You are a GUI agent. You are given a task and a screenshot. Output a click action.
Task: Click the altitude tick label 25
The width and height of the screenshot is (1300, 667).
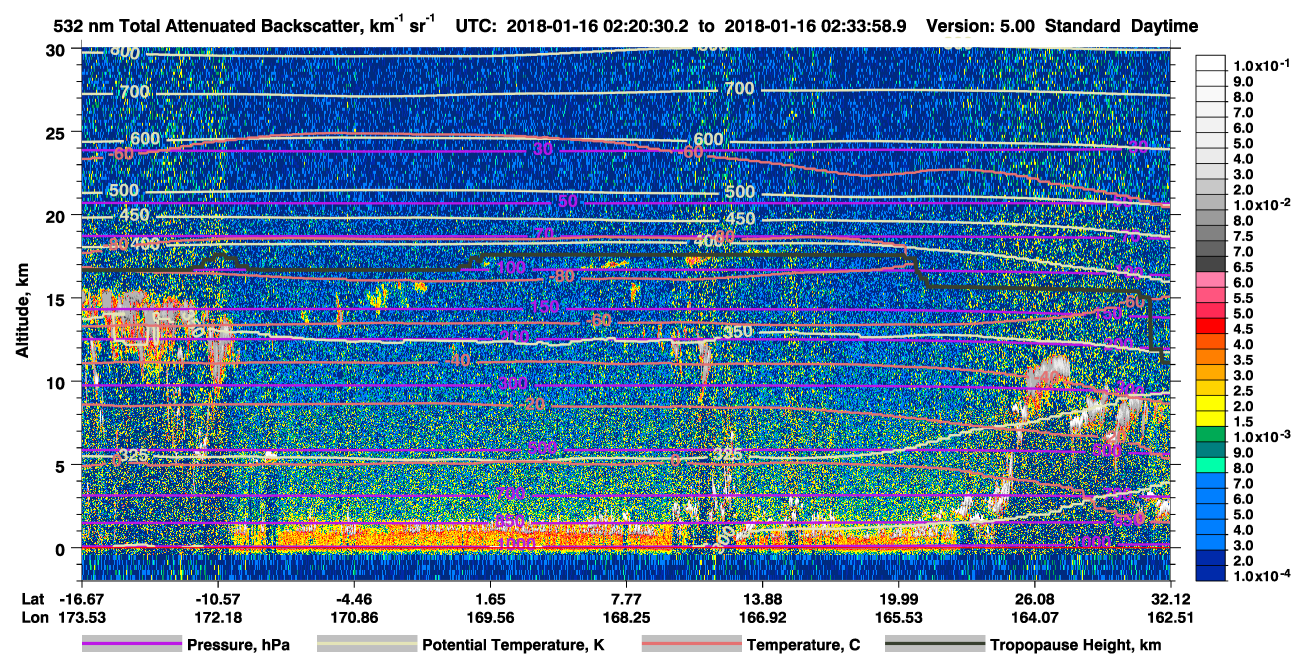pyautogui.click(x=57, y=132)
